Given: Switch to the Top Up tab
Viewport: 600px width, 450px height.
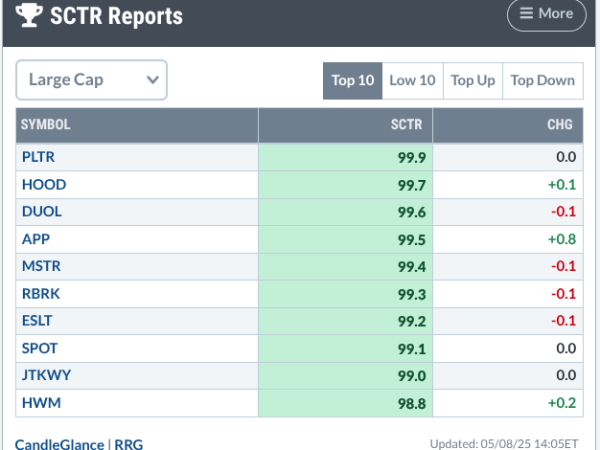Looking at the screenshot, I should click(473, 81).
